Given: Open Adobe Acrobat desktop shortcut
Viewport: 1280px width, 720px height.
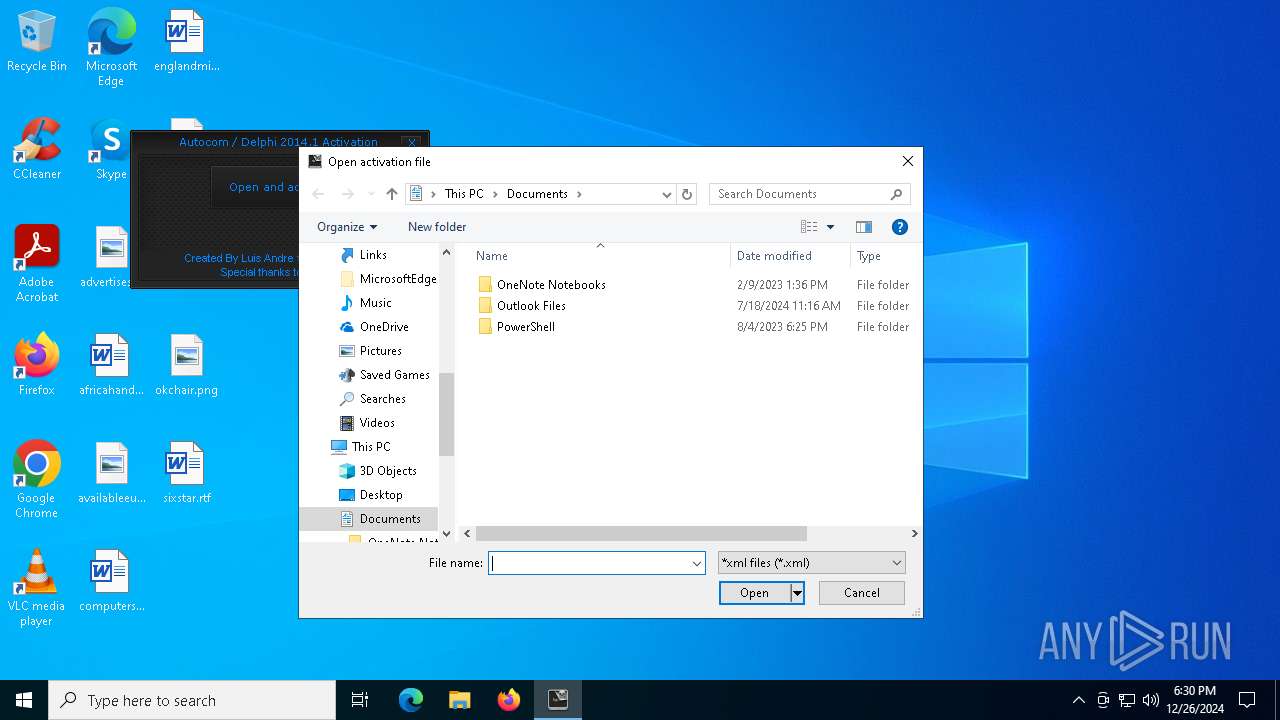Looking at the screenshot, I should coord(37,264).
